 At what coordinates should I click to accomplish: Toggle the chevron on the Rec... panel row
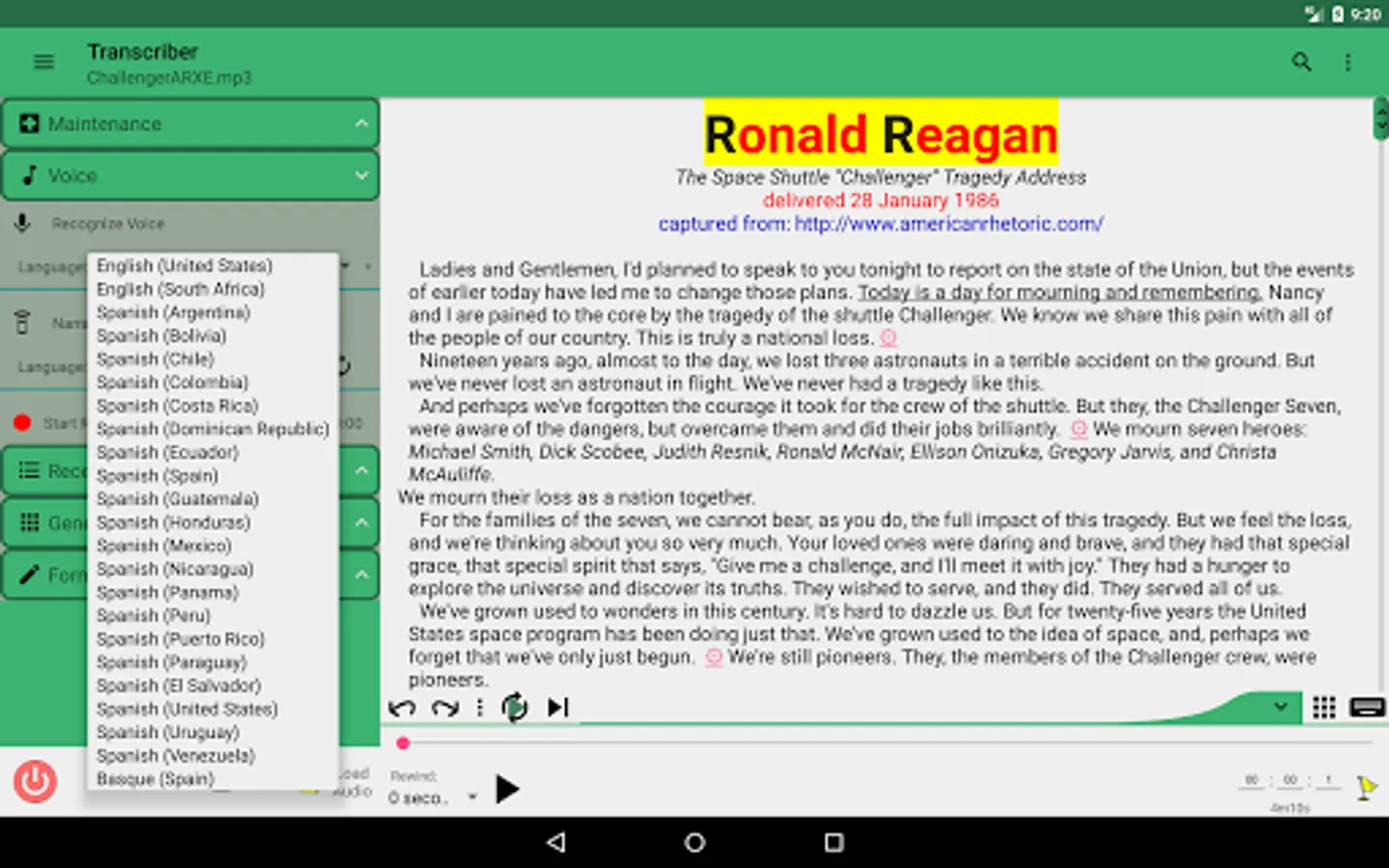coord(361,471)
